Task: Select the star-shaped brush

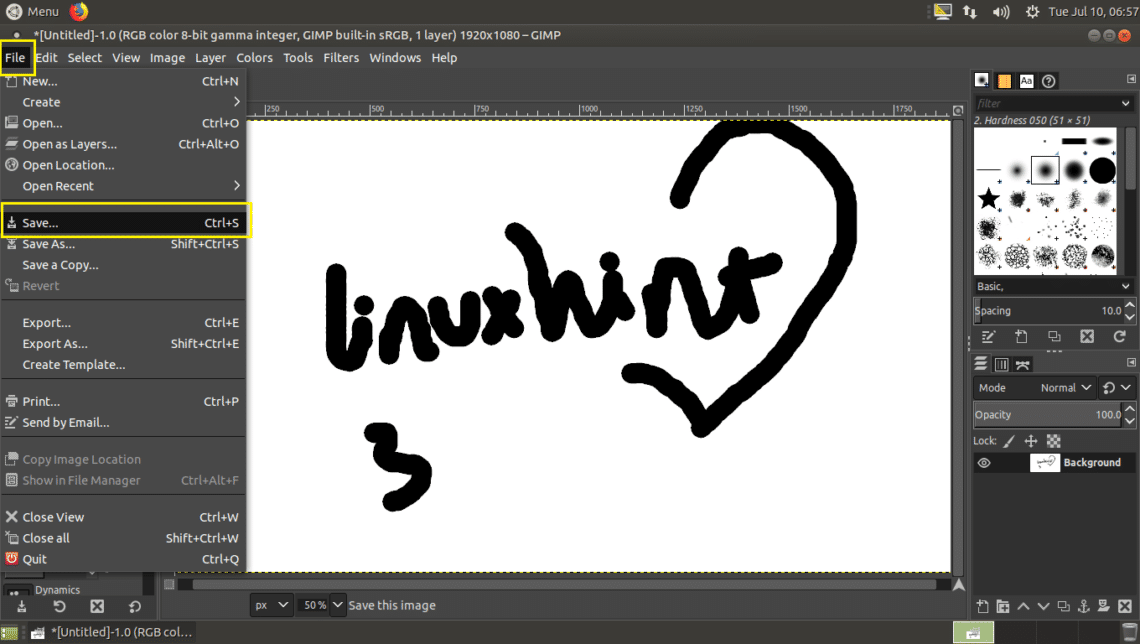Action: (x=988, y=198)
